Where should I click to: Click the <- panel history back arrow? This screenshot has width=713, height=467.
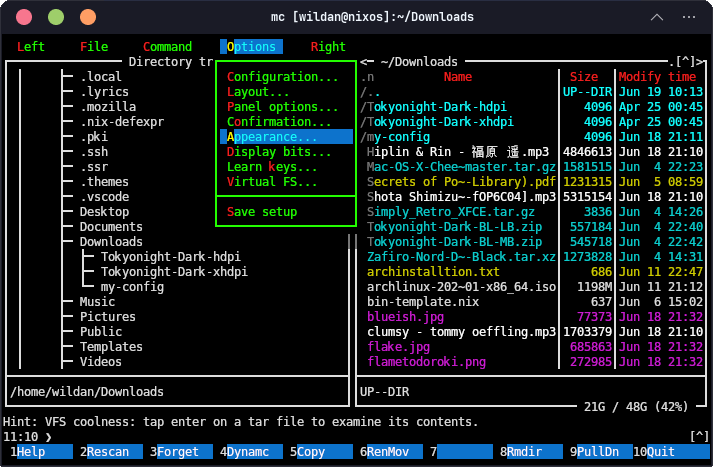tap(367, 61)
